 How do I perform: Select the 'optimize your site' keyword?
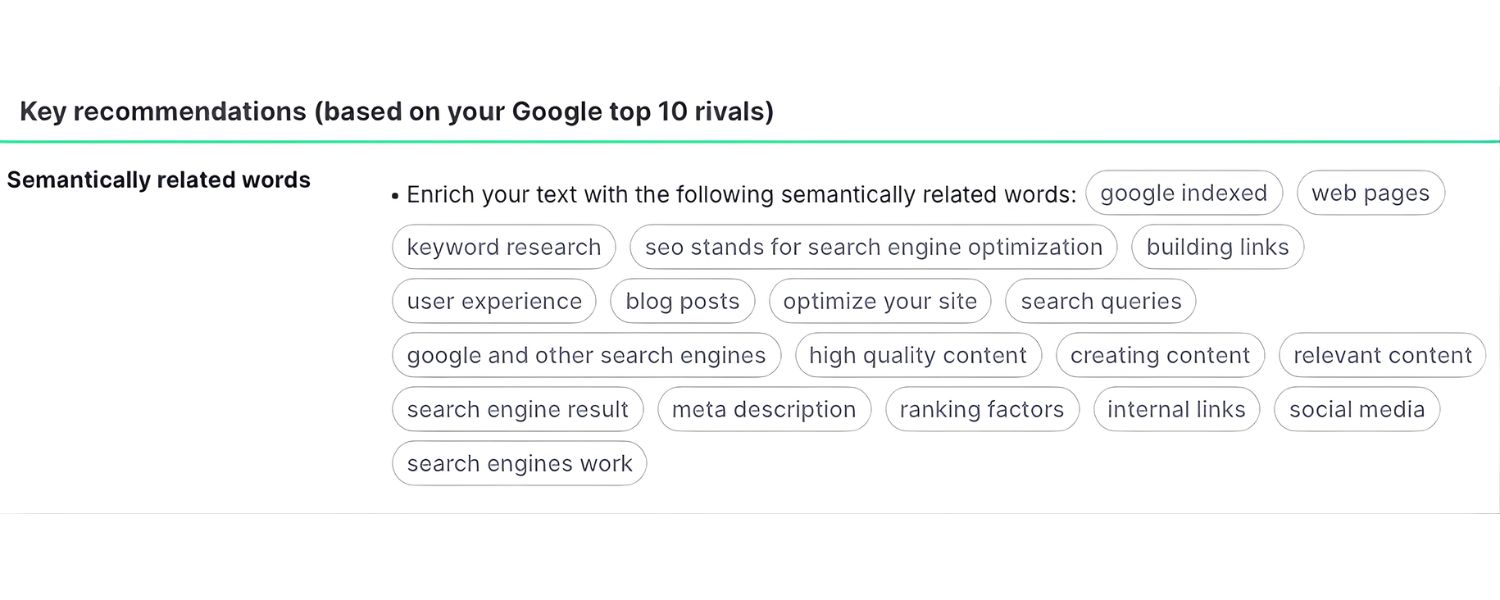879,301
